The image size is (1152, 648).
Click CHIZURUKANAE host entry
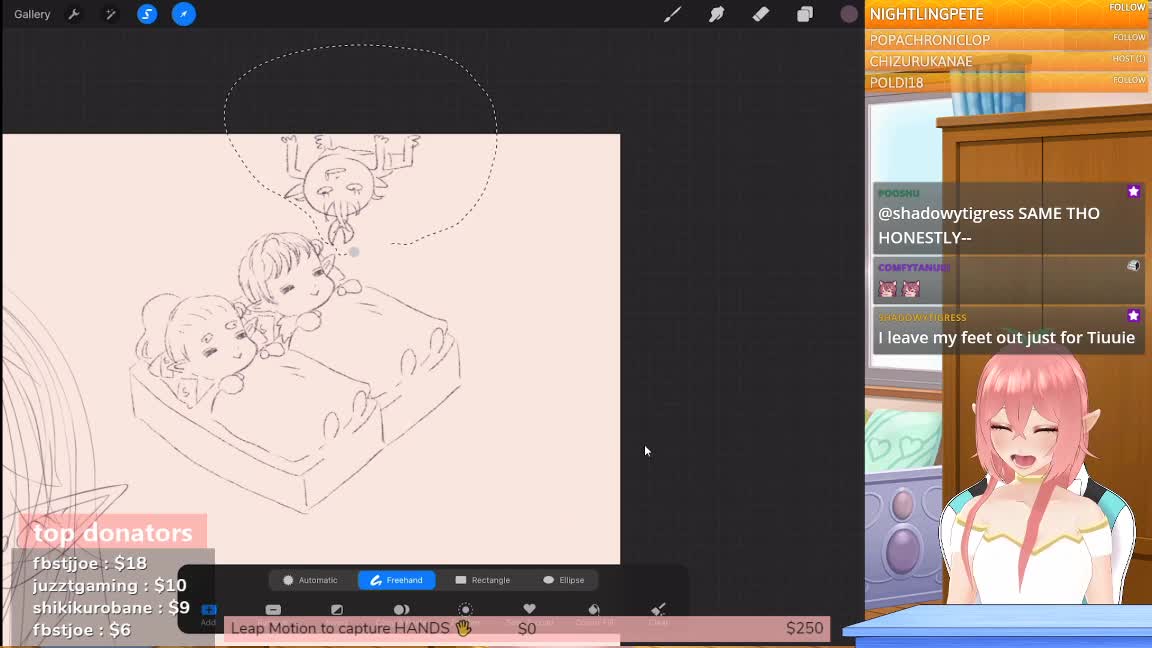(921, 61)
